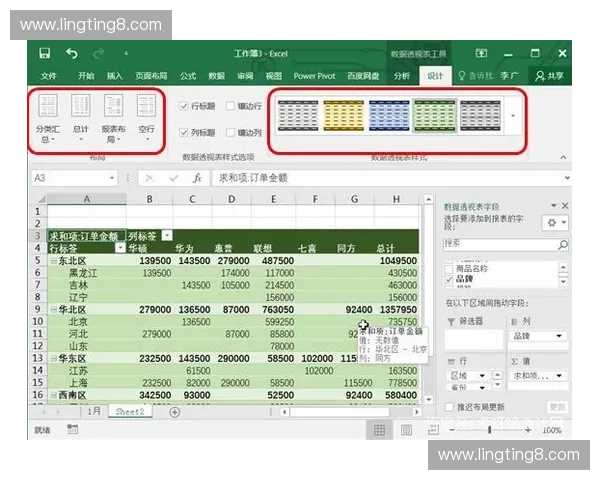Close the PivotTable Fields pane
Image resolution: width=600 pixels, height=480 pixels.
click(565, 206)
